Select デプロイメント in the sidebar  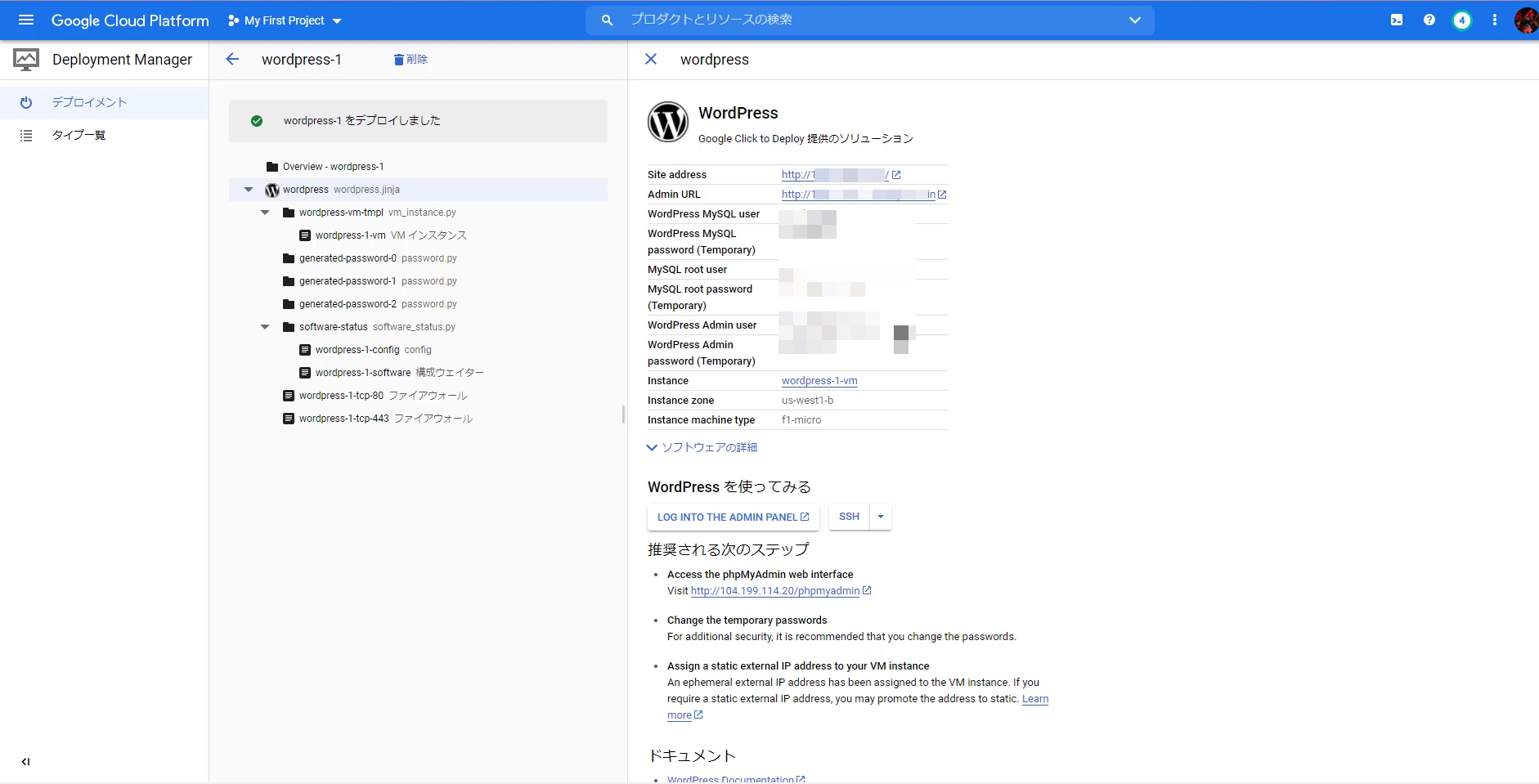point(89,102)
